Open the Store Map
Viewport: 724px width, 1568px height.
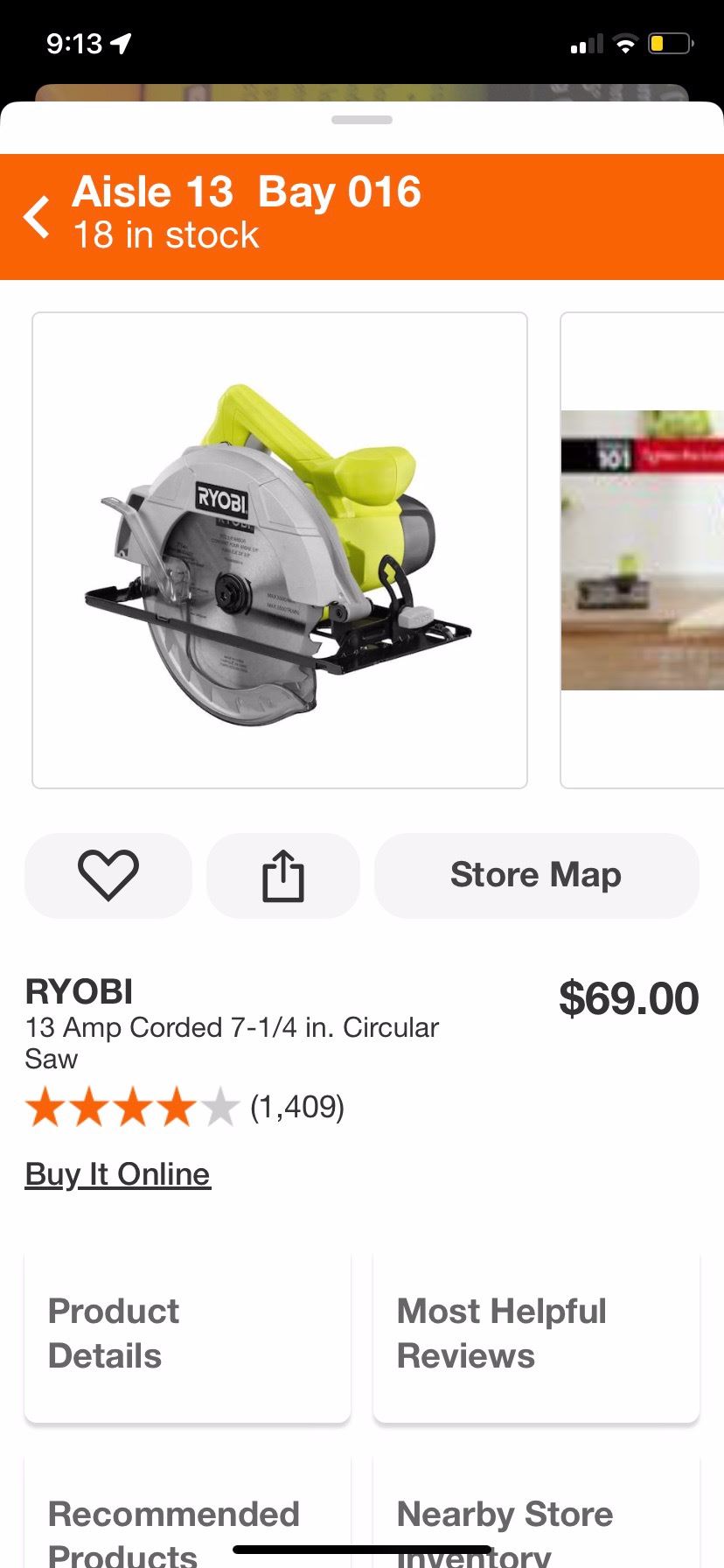[x=536, y=875]
